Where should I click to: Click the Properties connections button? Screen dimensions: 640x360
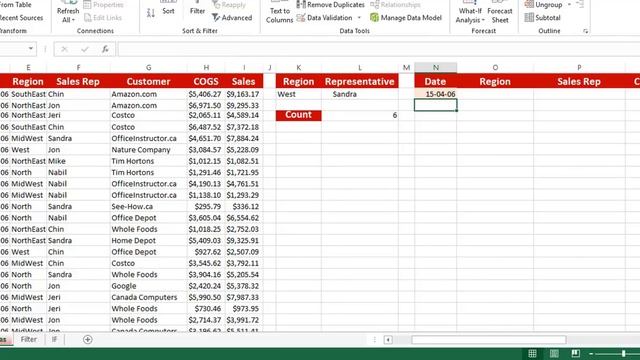point(104,5)
